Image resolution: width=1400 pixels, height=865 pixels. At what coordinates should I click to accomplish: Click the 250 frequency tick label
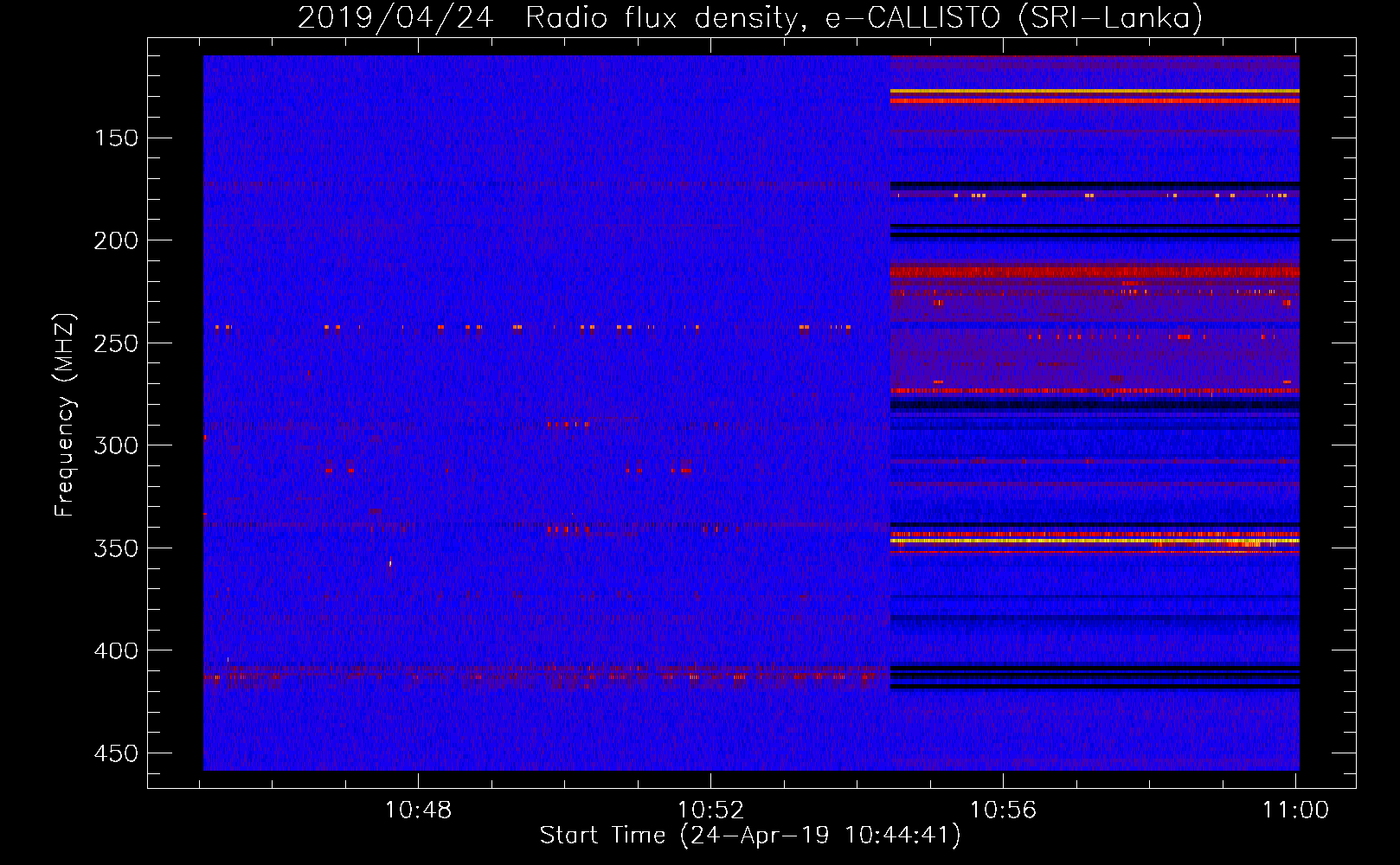point(116,343)
